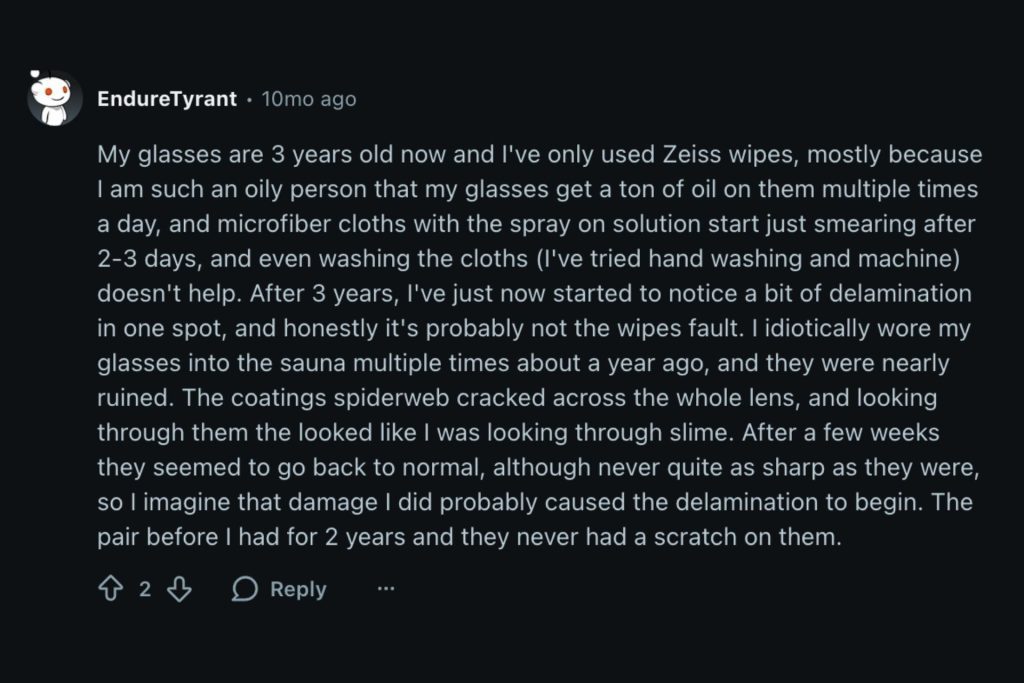Click EndureTyrant's Snoo avatar image

click(55, 98)
